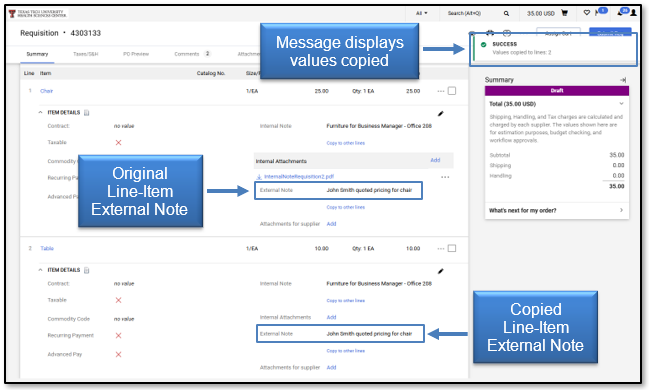Click the document icon beside Table ITEM DETAILS
649x390 pixels.
(87, 270)
